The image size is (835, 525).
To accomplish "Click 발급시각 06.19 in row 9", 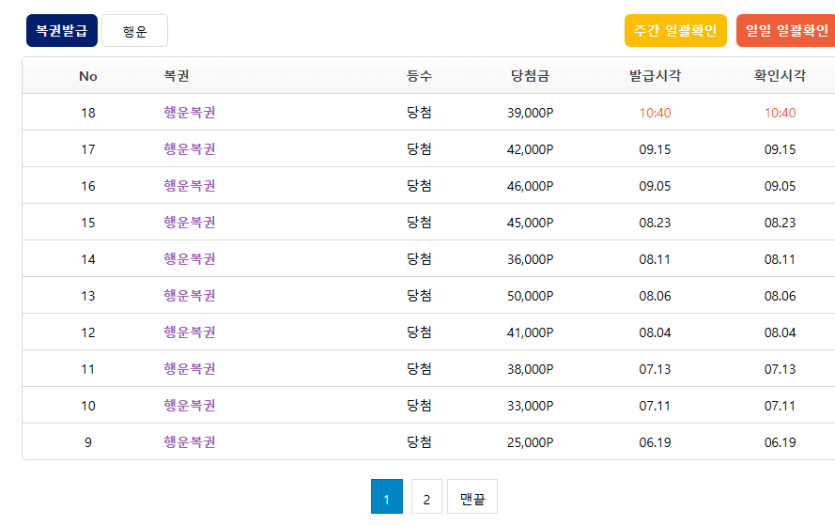I will (x=655, y=442).
